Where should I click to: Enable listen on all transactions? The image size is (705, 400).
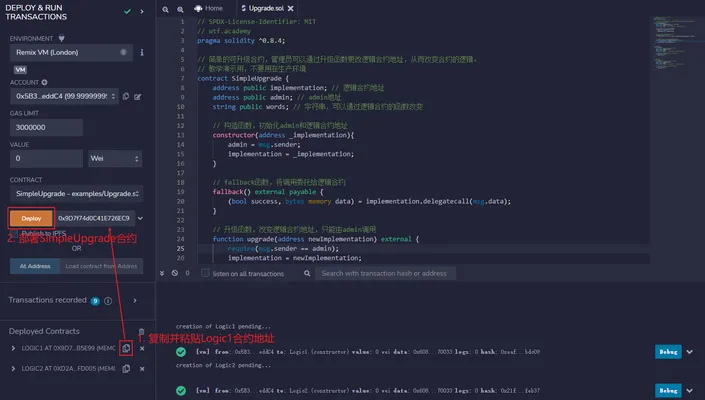[x=205, y=273]
